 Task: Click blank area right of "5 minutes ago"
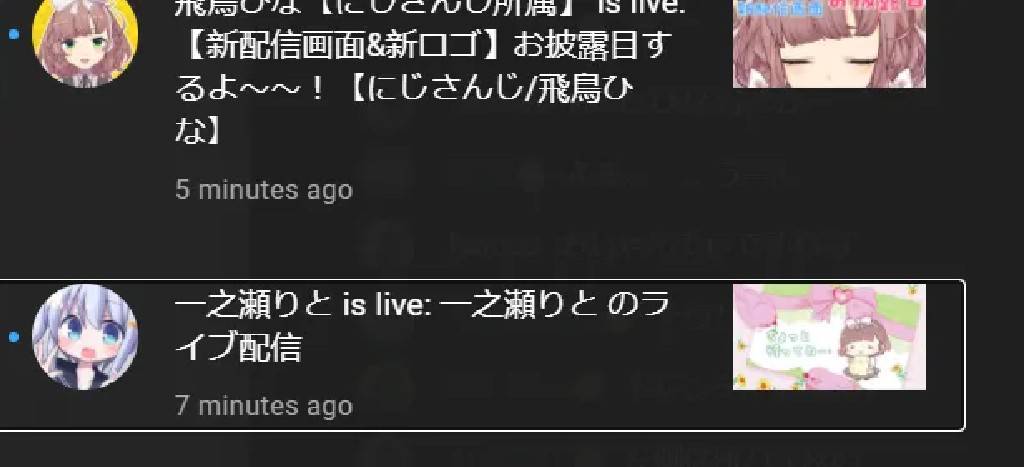(x=522, y=190)
